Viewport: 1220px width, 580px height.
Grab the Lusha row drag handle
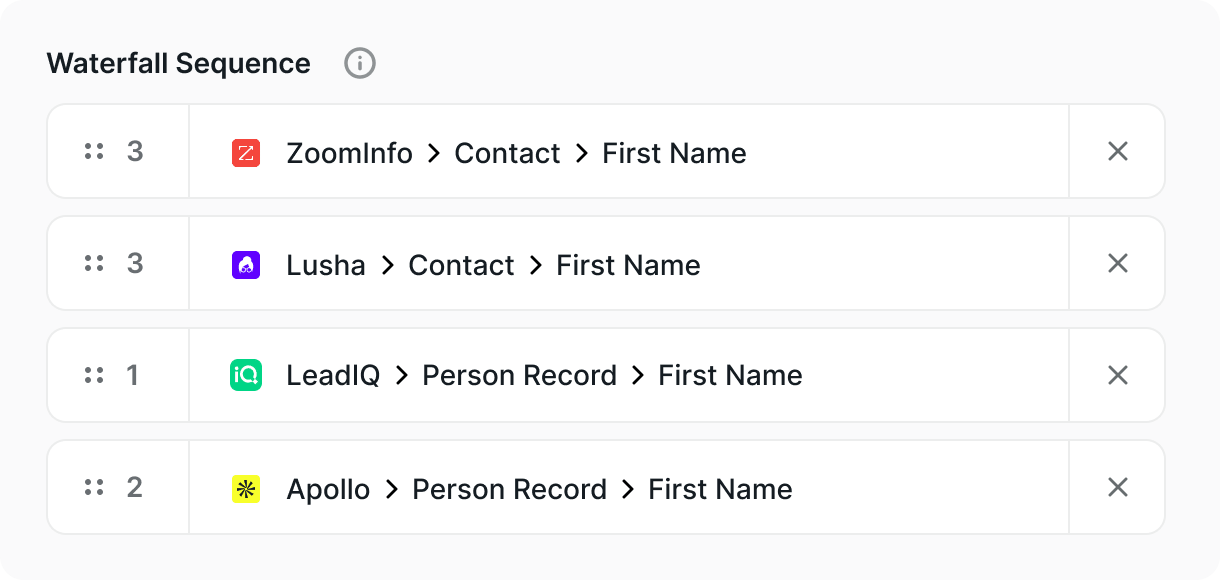point(94,264)
